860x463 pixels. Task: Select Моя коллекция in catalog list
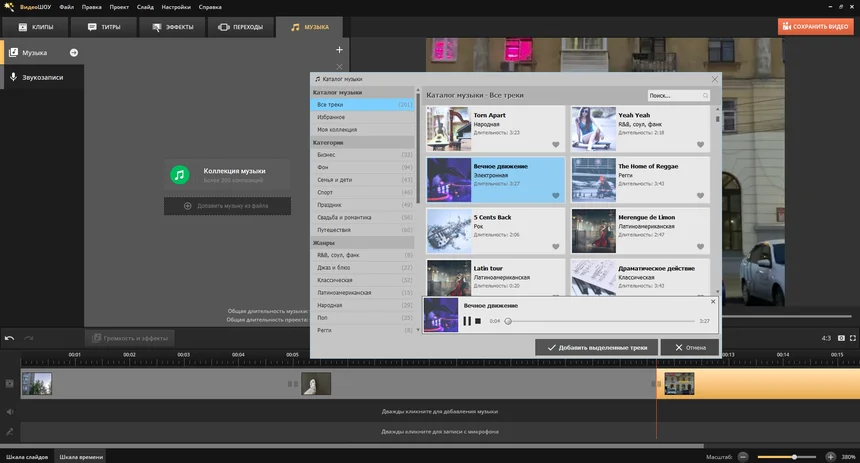(363, 129)
